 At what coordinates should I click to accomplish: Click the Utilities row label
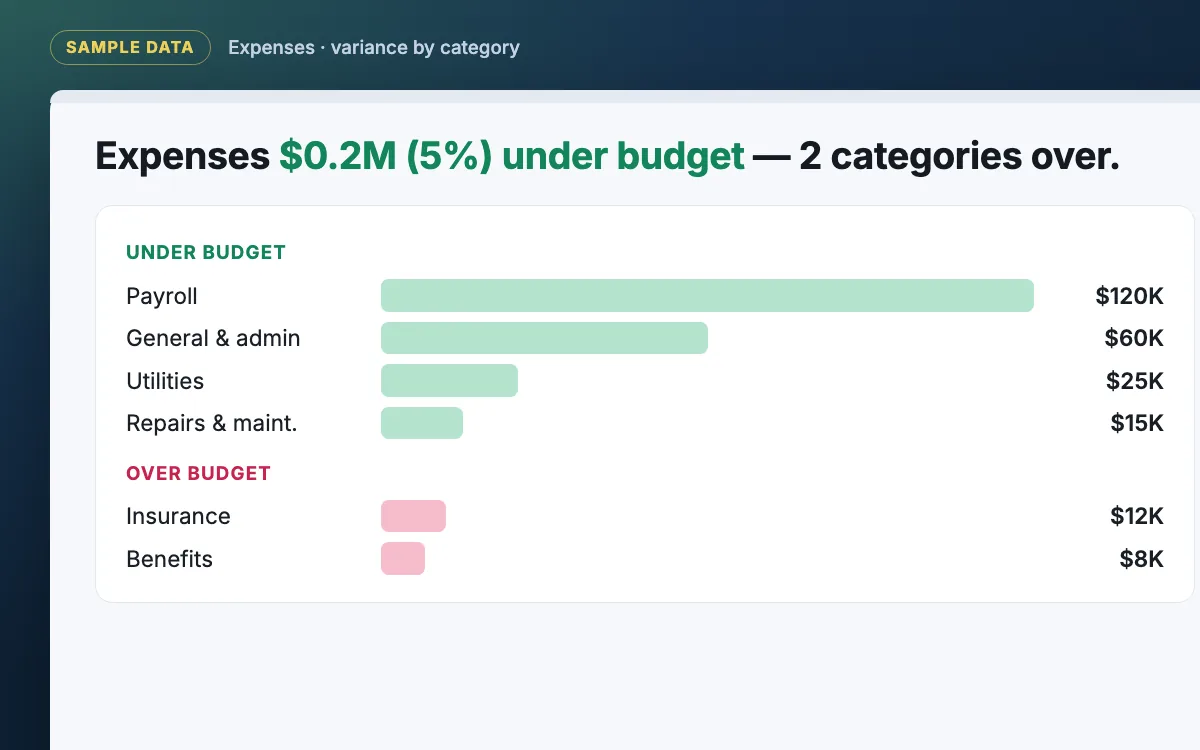click(x=165, y=381)
